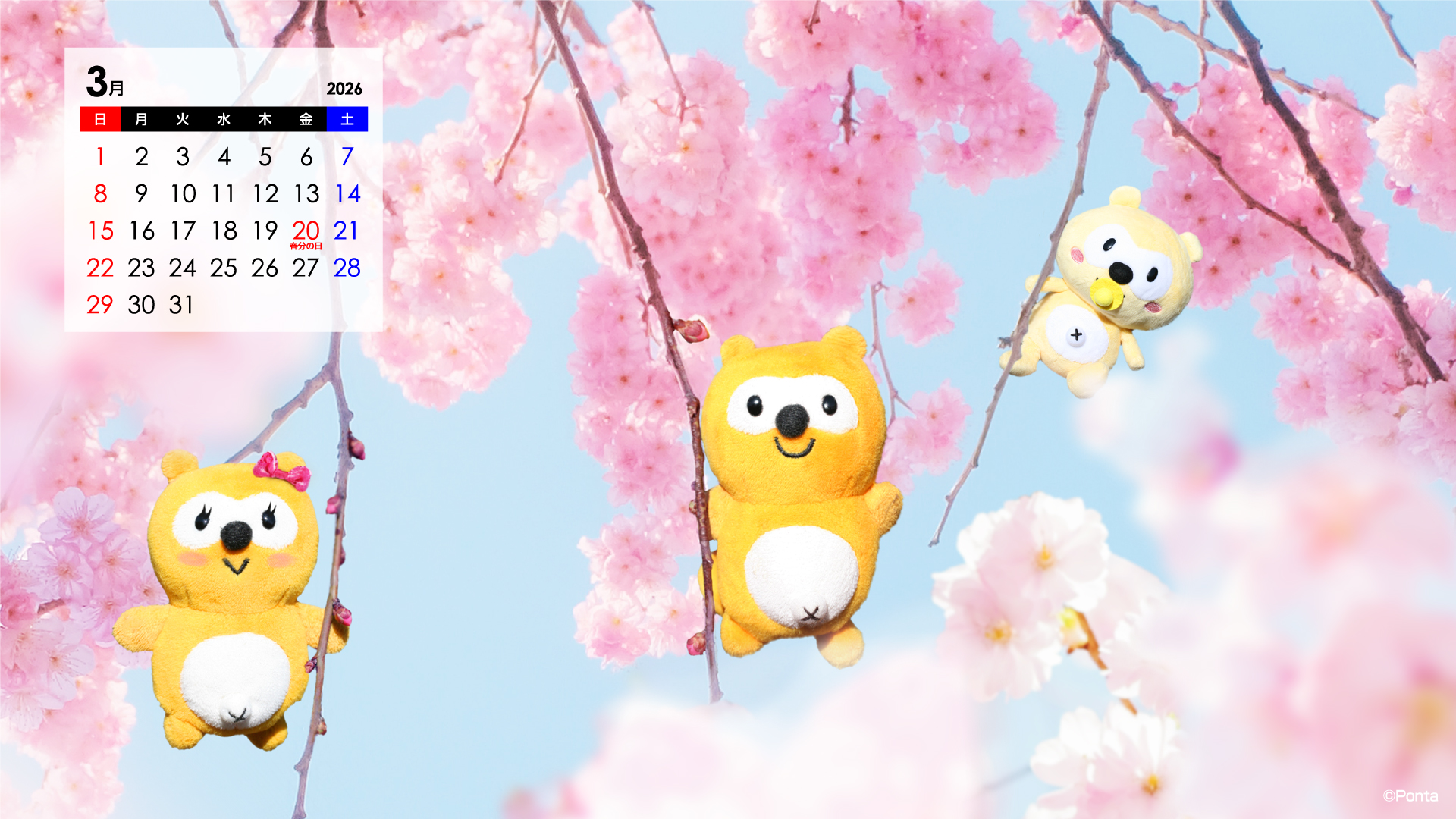This screenshot has height=819, width=1456.
Task: Click the ©Ponta copyright text
Action: [1410, 795]
